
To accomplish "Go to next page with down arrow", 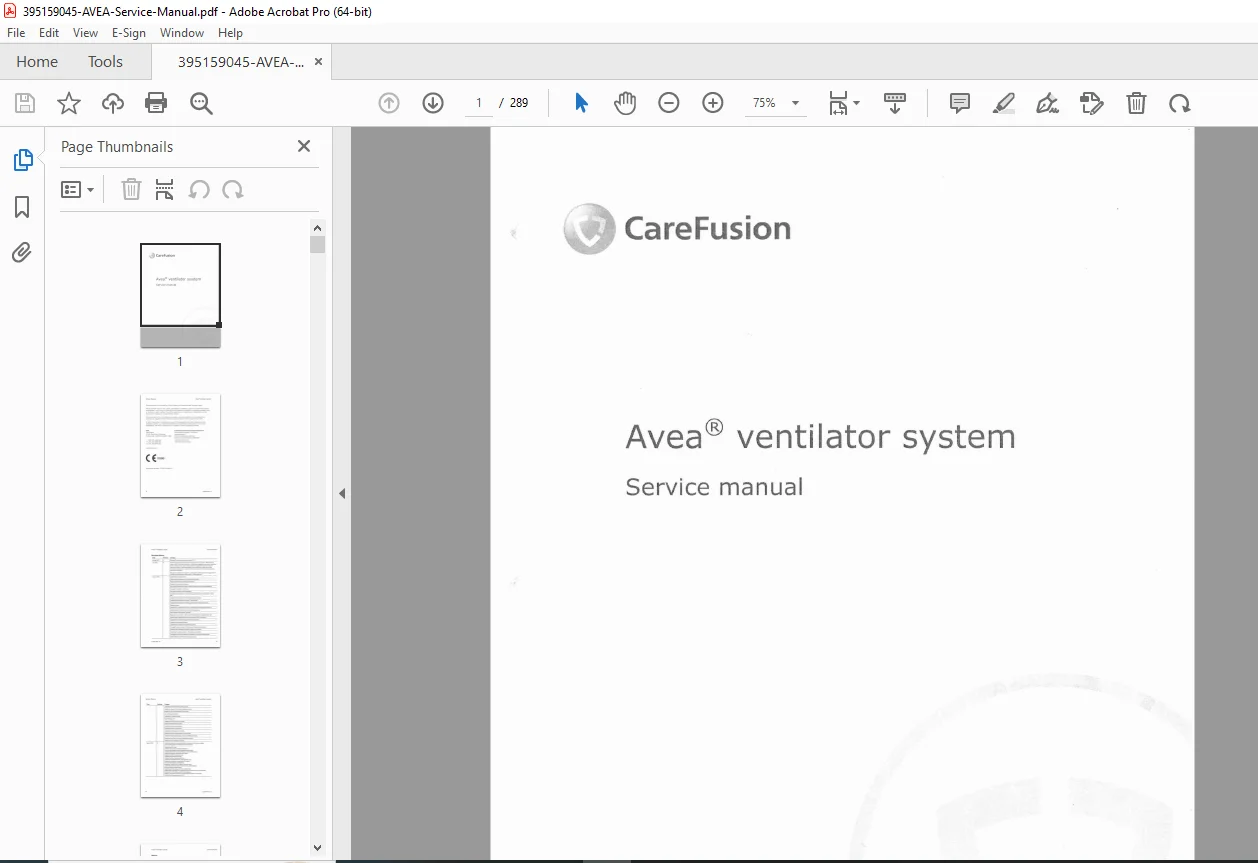I will pos(433,103).
